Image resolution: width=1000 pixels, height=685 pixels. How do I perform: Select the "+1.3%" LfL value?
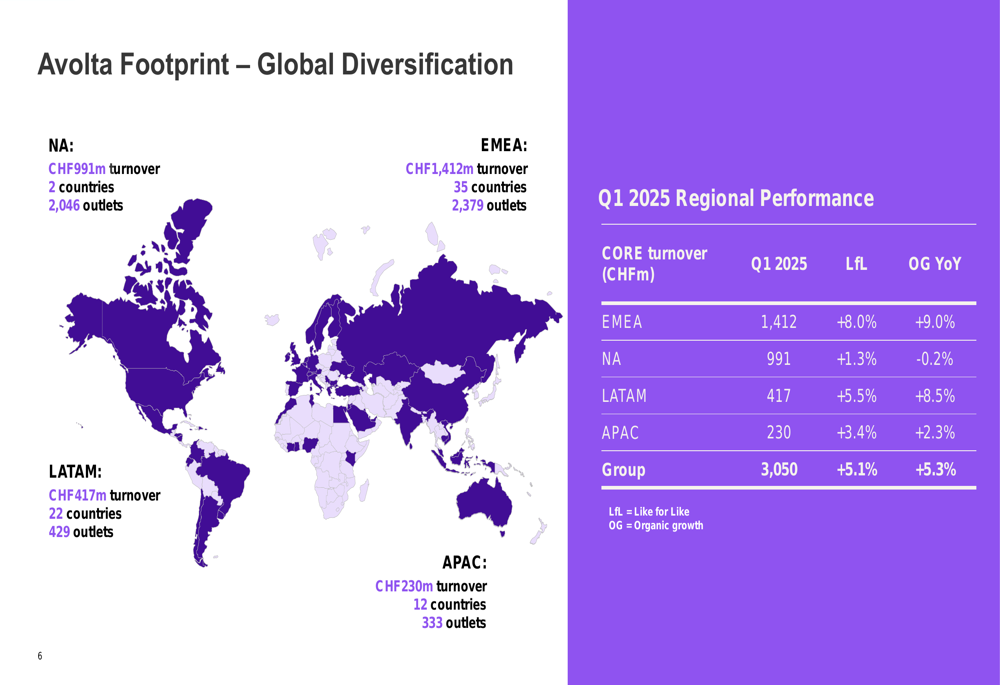pyautogui.click(x=857, y=359)
